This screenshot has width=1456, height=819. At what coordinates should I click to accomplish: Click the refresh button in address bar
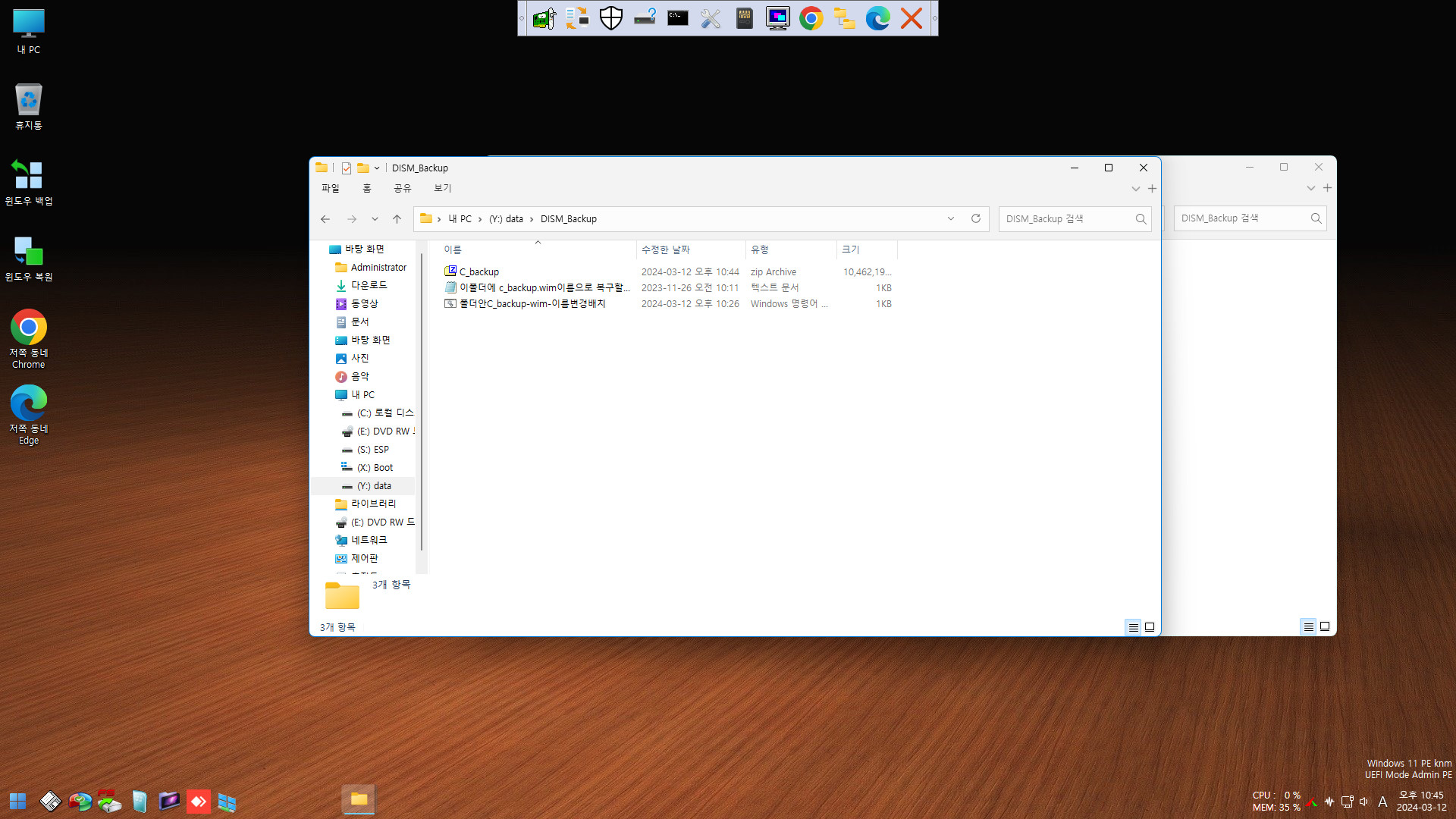click(976, 218)
